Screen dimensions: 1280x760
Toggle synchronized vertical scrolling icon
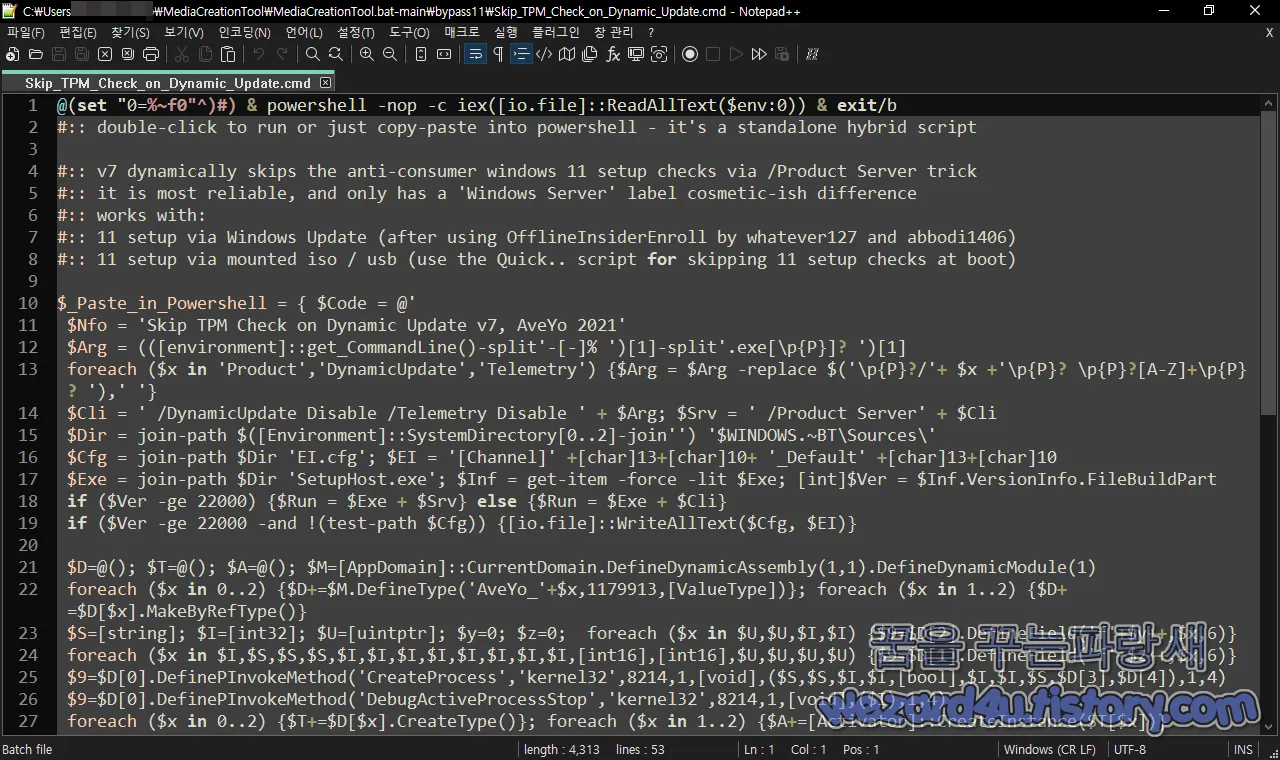tap(421, 54)
